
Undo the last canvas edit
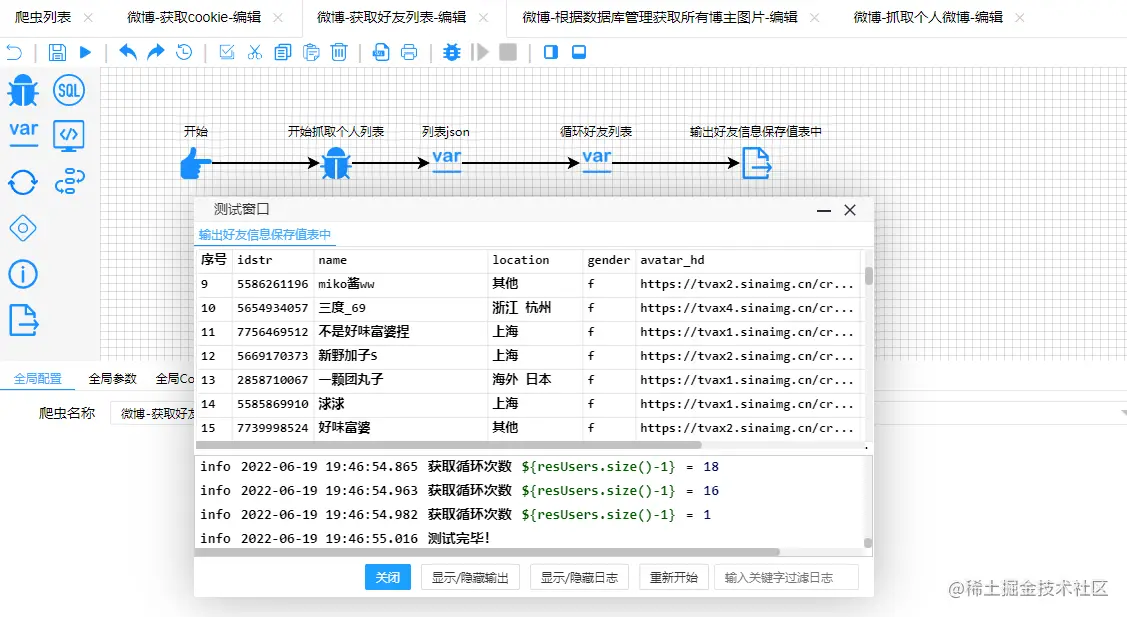click(128, 52)
